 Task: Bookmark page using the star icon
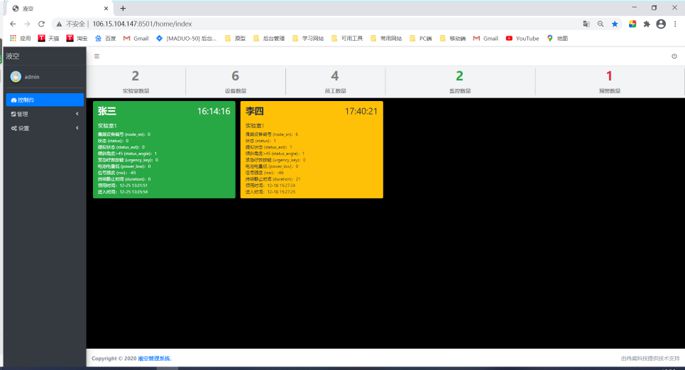[x=615, y=24]
